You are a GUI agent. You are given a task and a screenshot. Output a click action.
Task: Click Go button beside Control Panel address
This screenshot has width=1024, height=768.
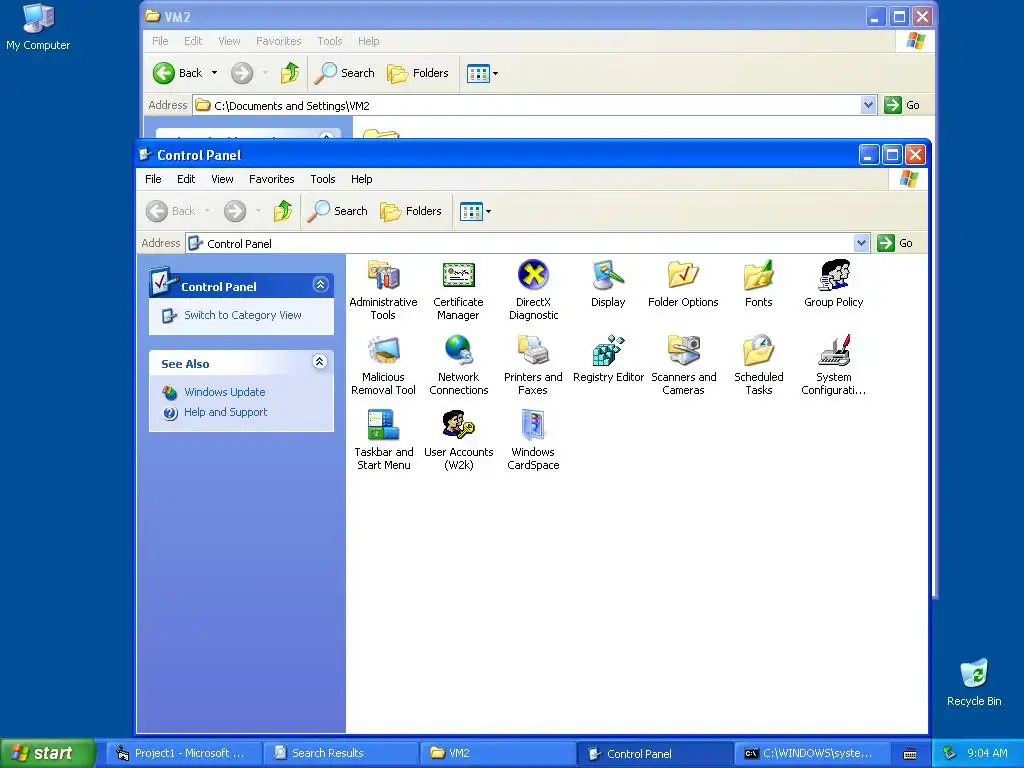[x=895, y=243]
